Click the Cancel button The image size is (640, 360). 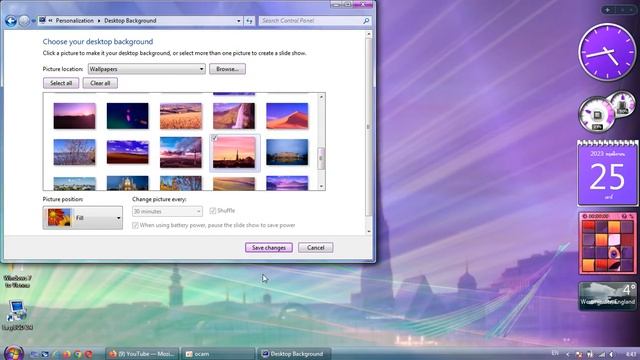[x=316, y=247]
